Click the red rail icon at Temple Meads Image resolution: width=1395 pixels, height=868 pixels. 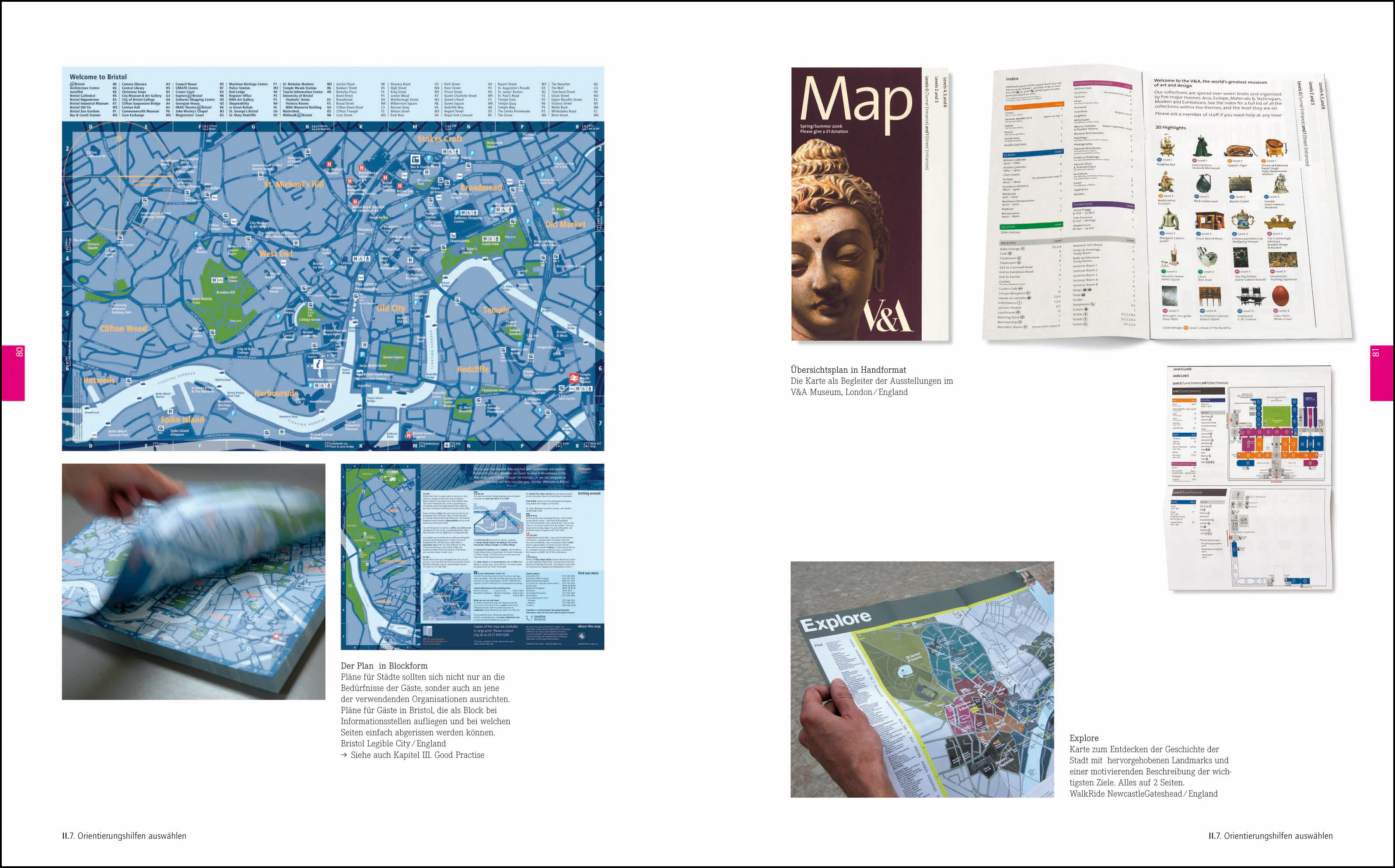(573, 378)
